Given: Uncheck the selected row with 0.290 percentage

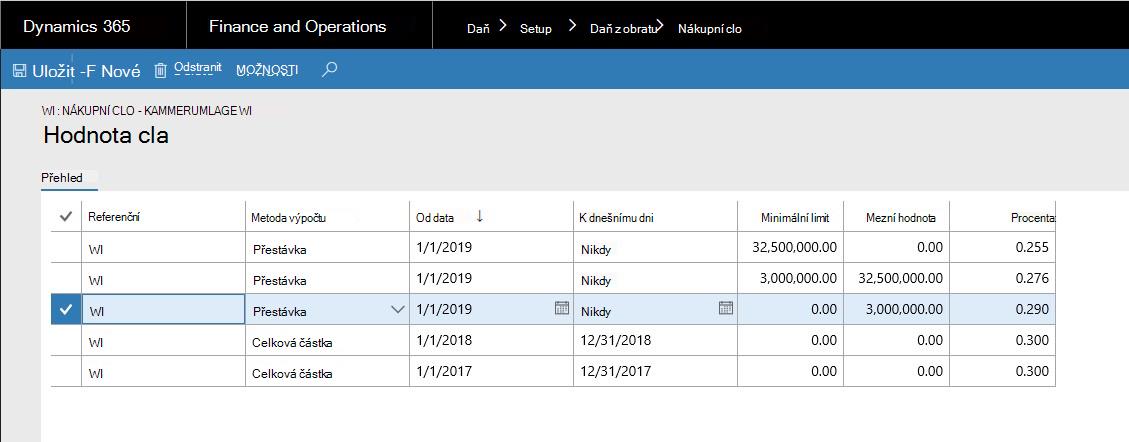Looking at the screenshot, I should coord(66,310).
